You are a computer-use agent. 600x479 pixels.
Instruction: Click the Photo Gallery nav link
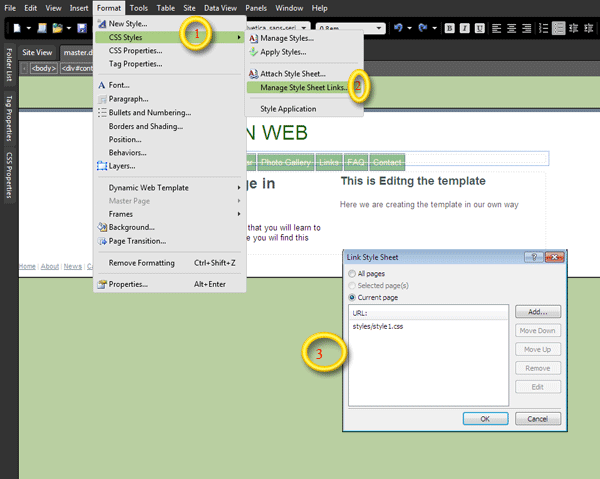pyautogui.click(x=285, y=162)
